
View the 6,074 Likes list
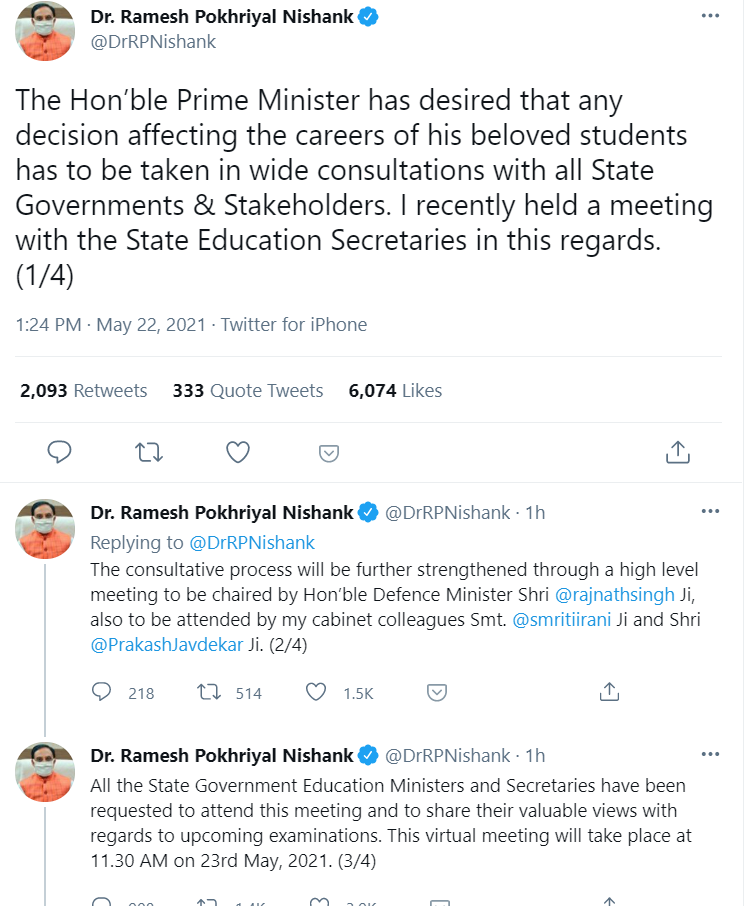395,390
